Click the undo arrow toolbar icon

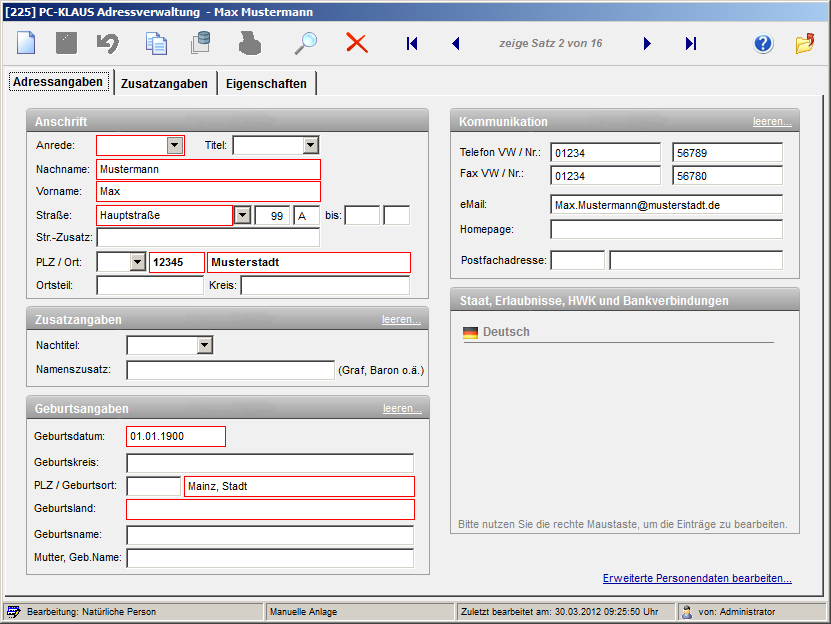click(107, 43)
